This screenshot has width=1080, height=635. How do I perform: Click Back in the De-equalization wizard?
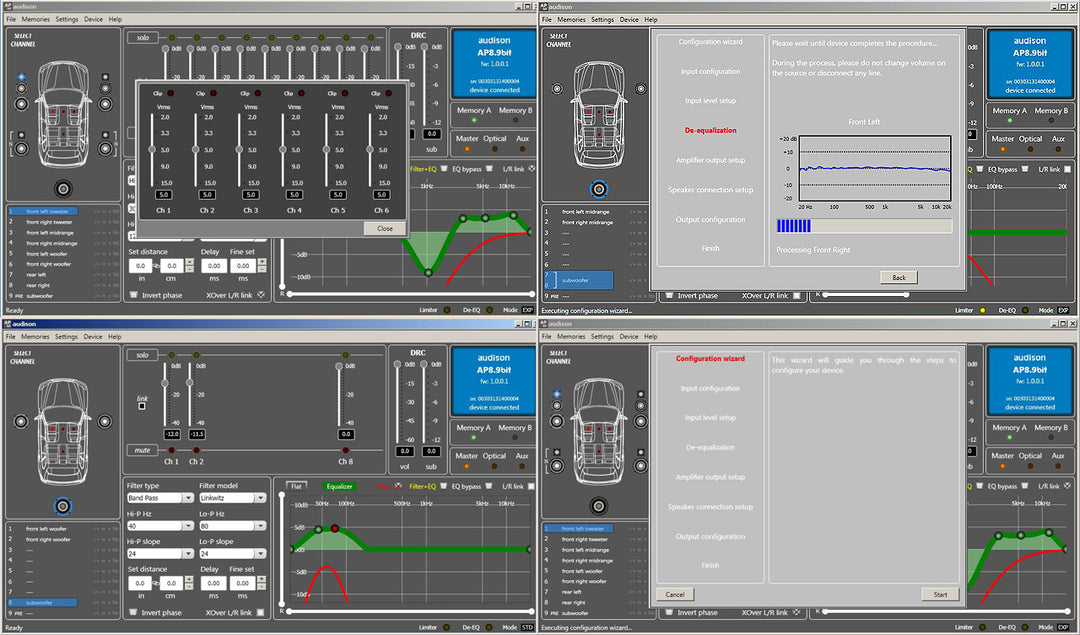(x=898, y=277)
